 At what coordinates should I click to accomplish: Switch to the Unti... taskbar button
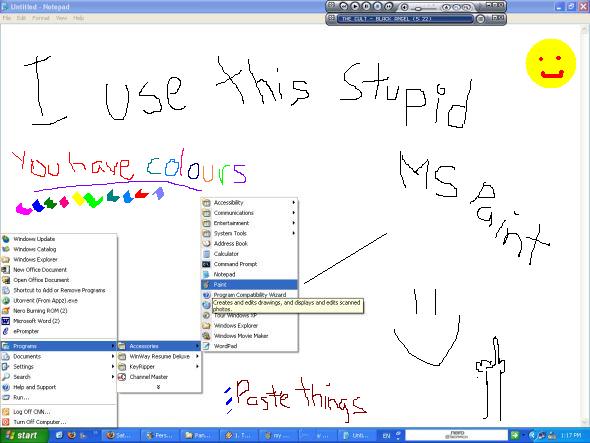(356, 435)
